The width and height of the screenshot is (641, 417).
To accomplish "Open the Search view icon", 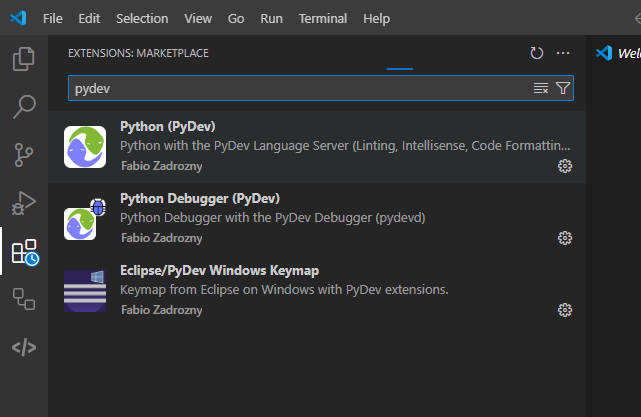I will point(24,106).
